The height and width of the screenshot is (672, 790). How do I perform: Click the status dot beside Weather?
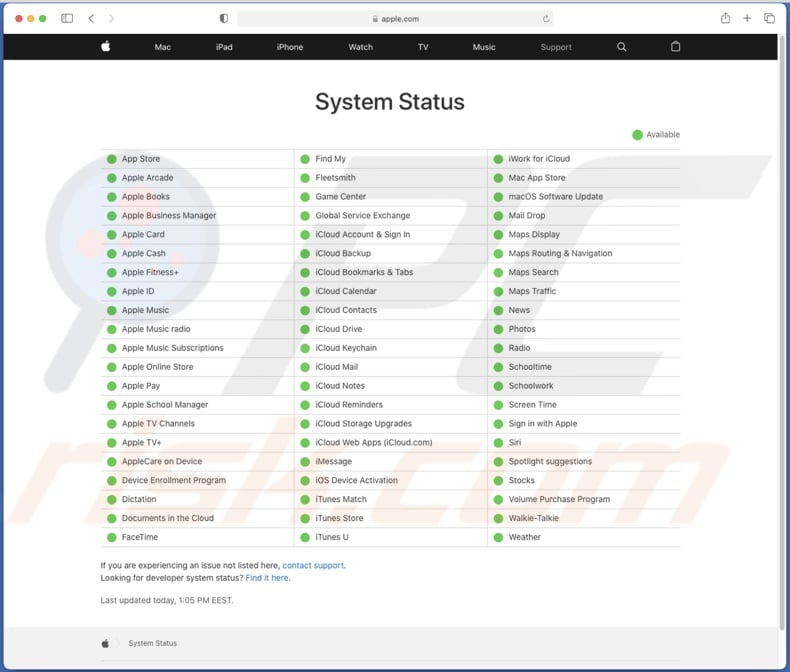pos(498,537)
